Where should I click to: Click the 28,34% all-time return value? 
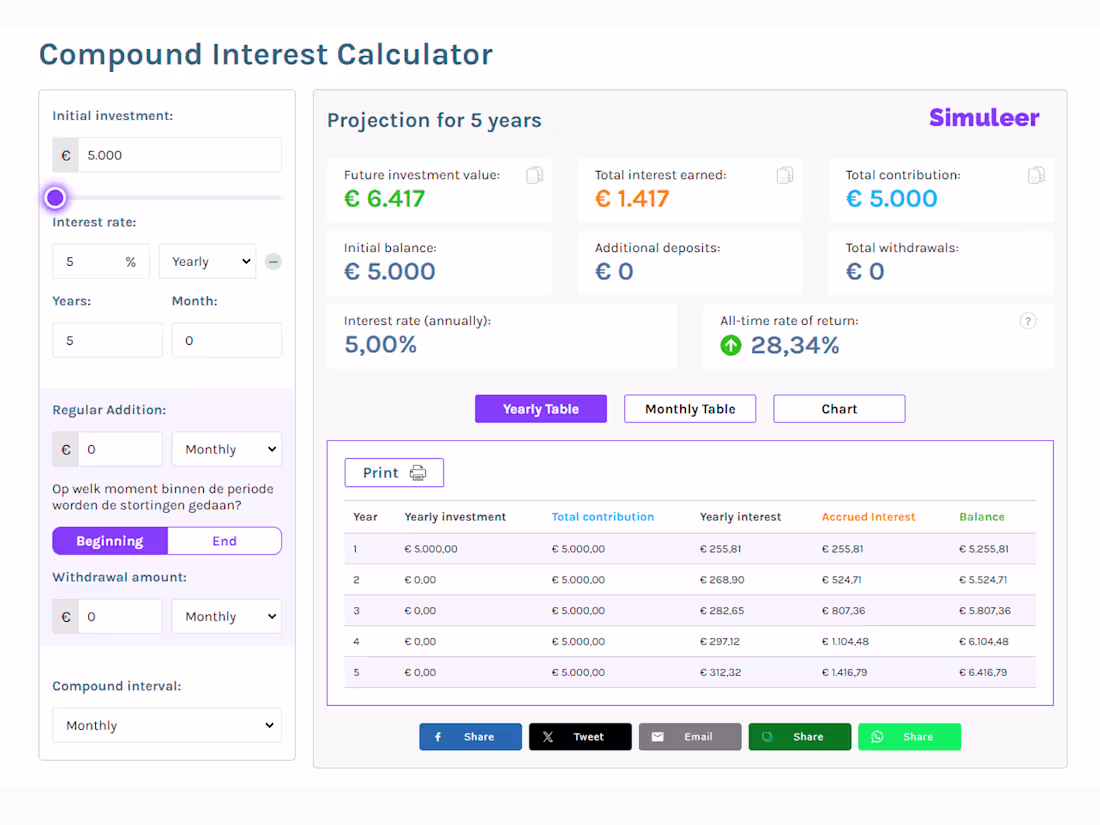tap(795, 345)
